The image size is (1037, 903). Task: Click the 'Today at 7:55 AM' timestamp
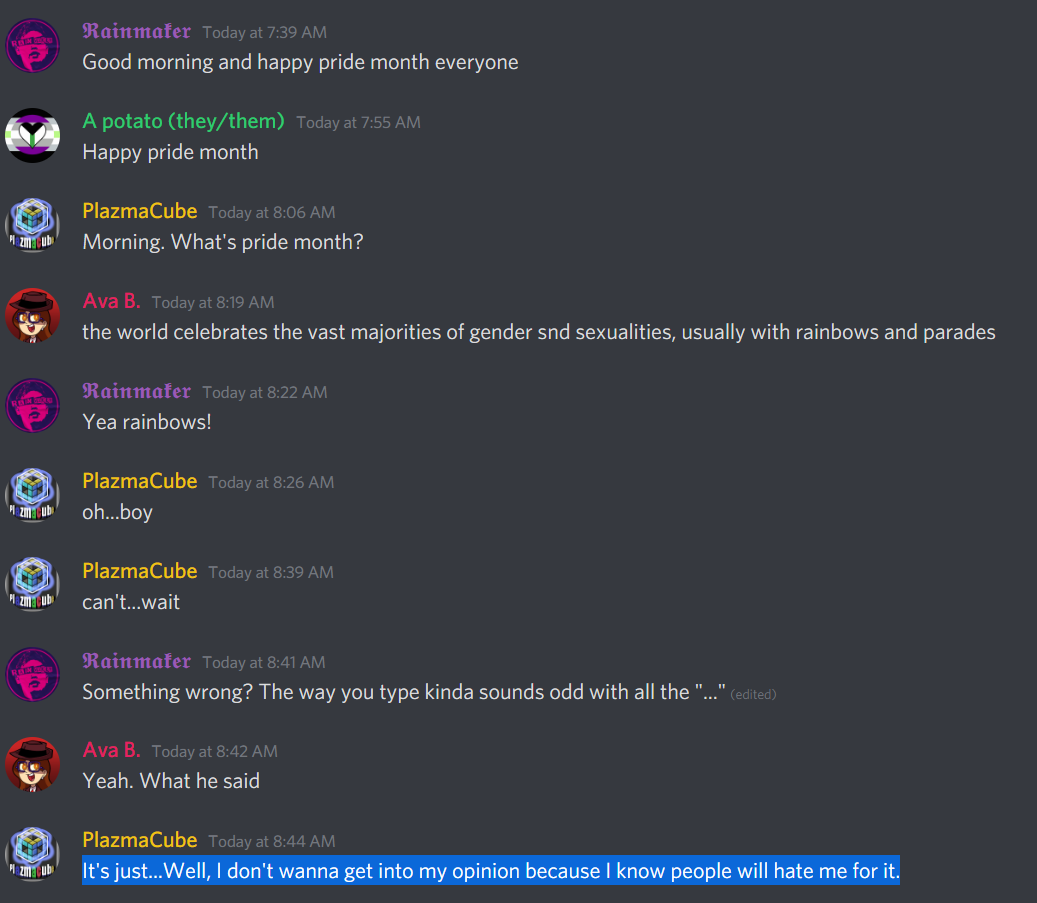tap(358, 122)
